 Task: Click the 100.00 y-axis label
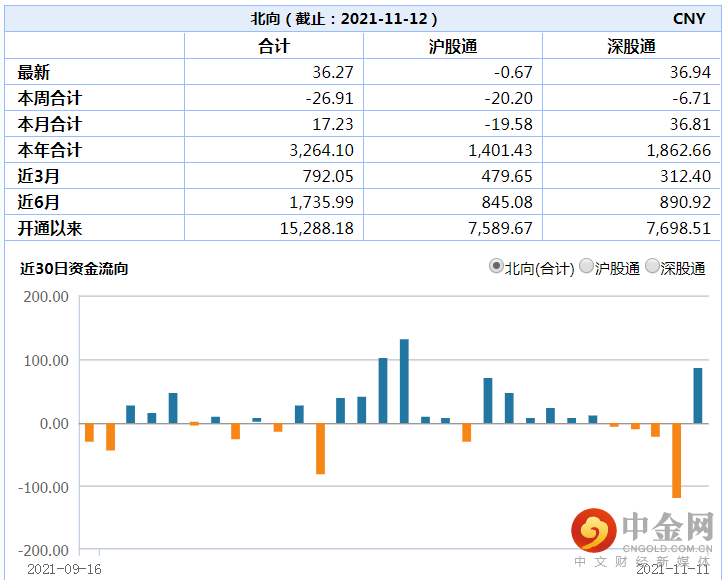pyautogui.click(x=46, y=360)
